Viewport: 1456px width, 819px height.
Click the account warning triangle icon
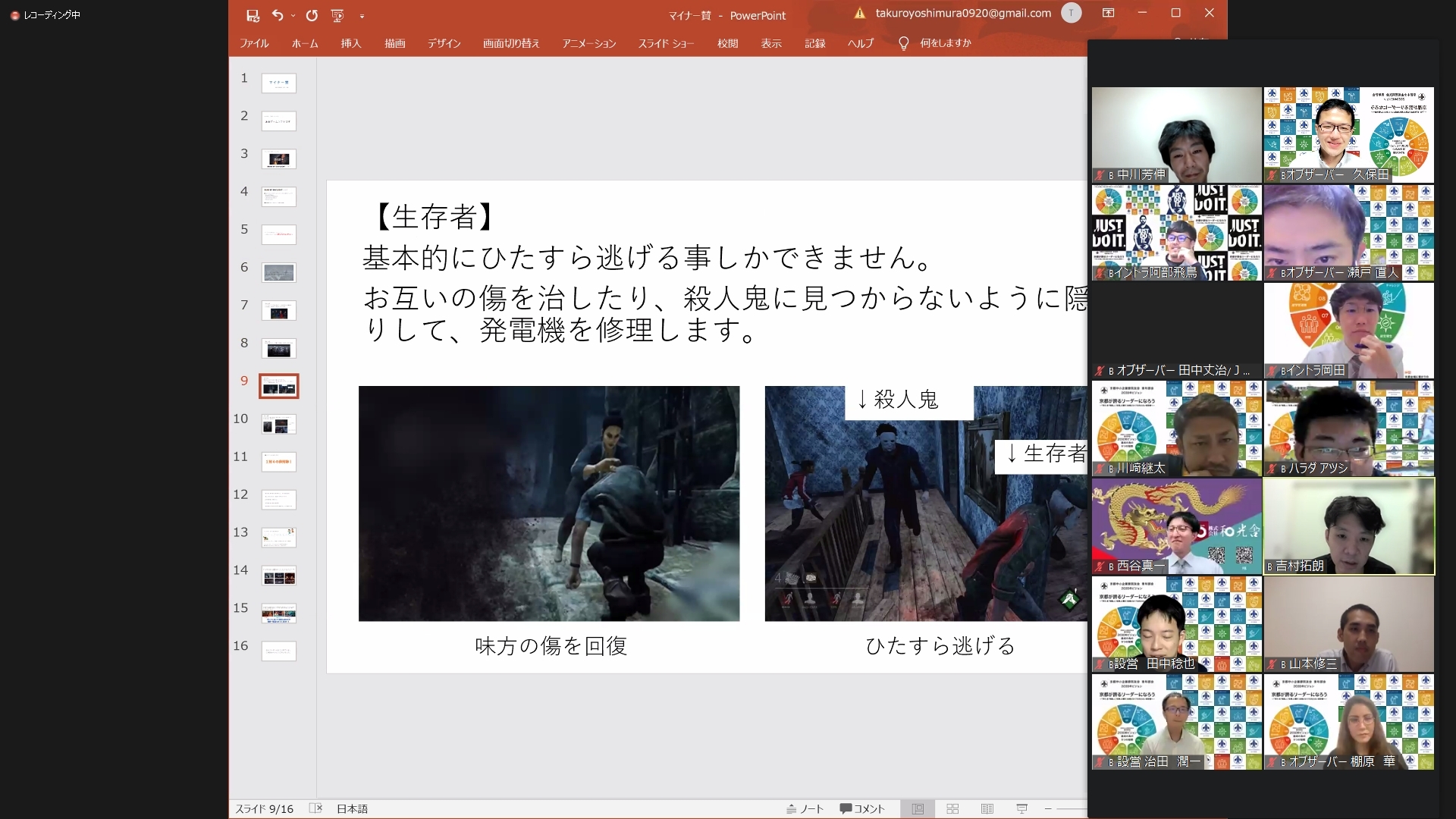(x=859, y=13)
